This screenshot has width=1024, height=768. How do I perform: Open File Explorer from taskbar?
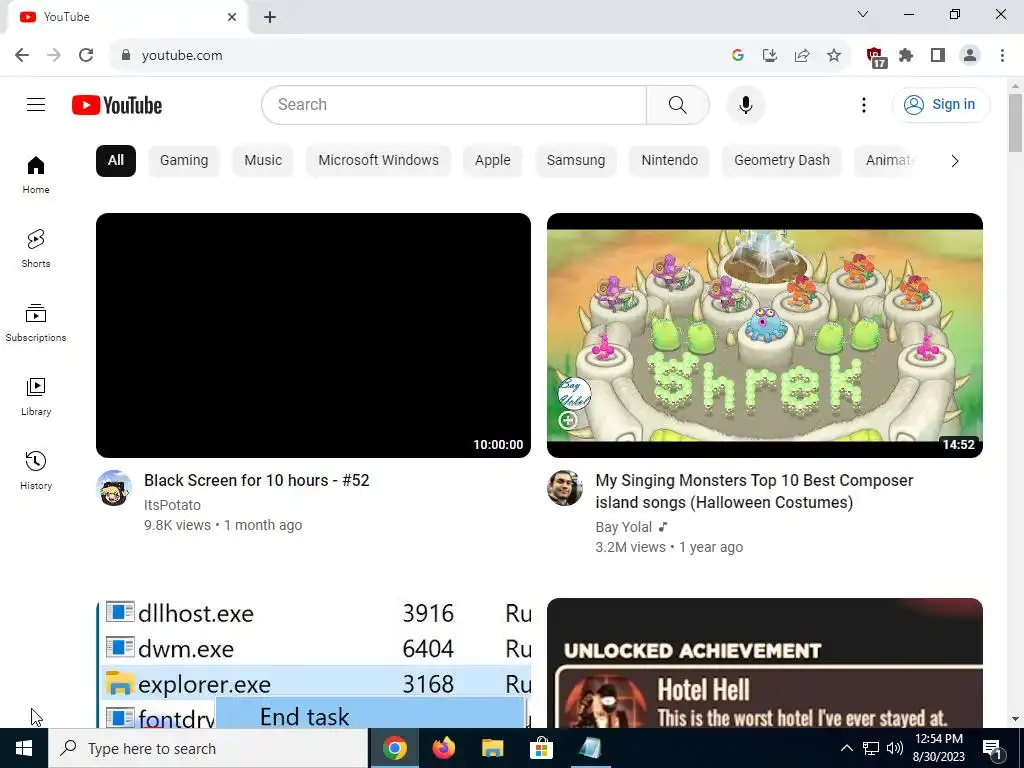tap(492, 748)
